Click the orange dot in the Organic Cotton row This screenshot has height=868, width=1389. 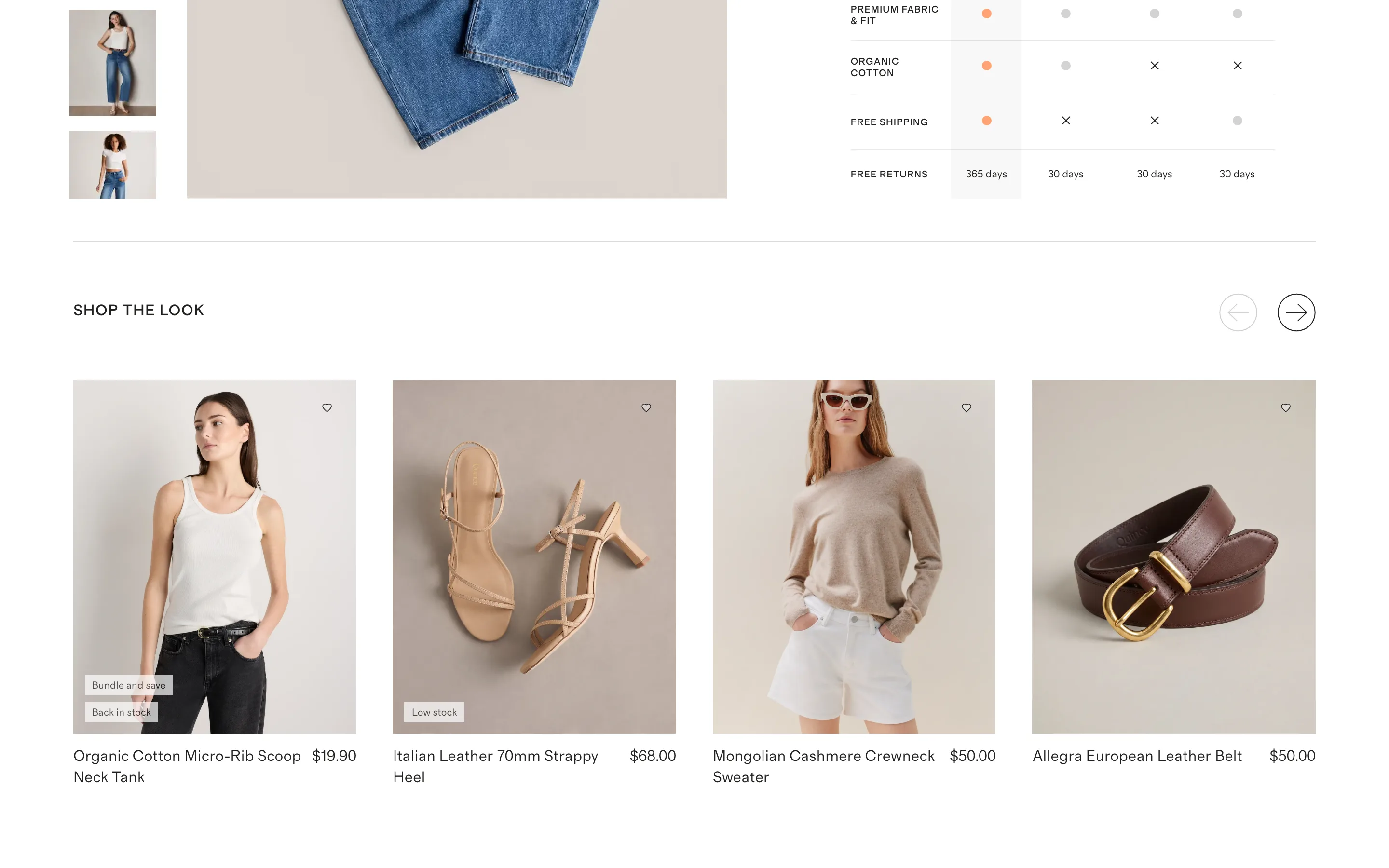click(x=987, y=66)
